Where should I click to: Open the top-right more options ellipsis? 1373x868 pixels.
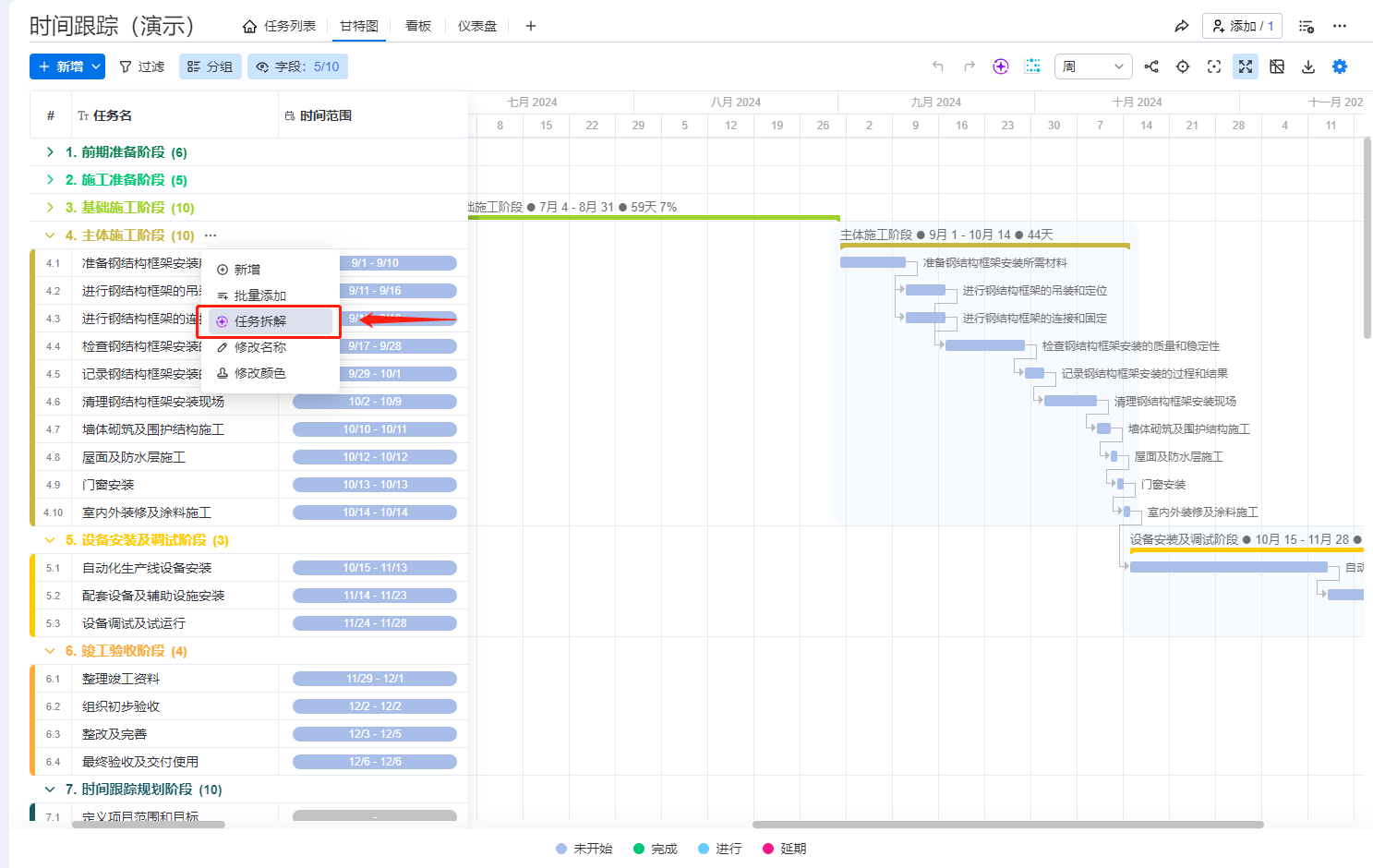[1340, 26]
